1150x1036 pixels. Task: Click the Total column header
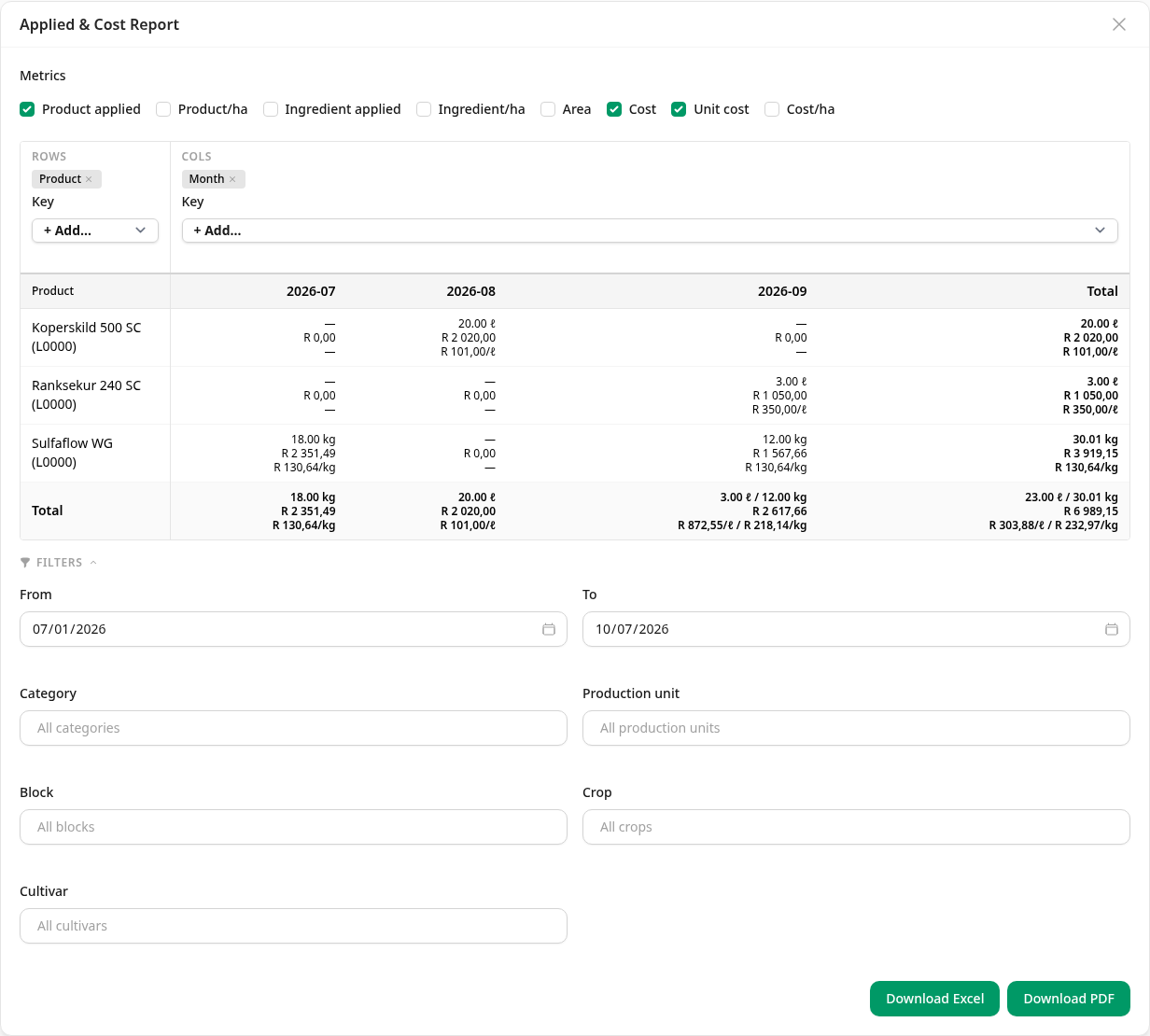1102,291
